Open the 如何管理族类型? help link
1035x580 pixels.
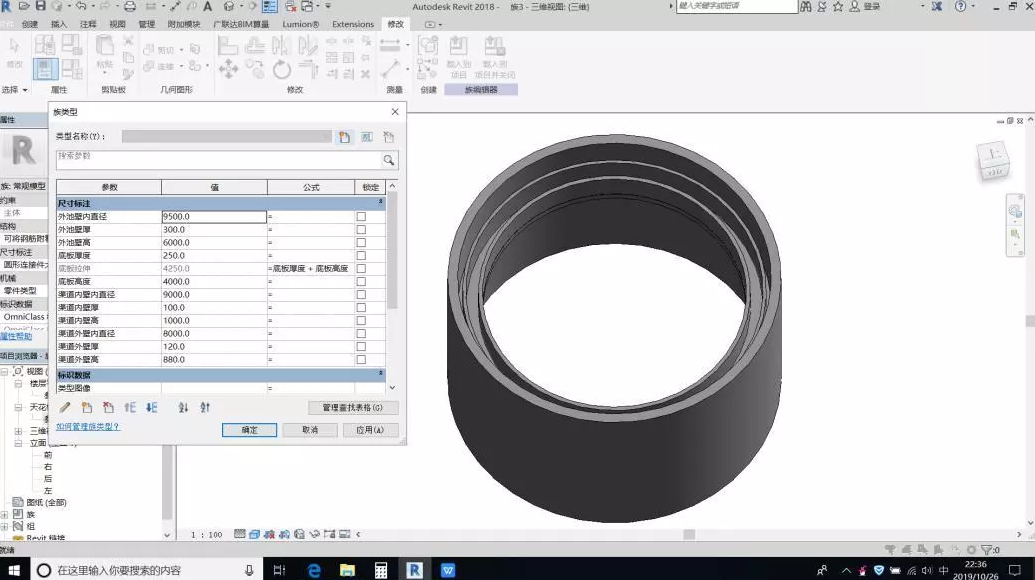coord(88,427)
